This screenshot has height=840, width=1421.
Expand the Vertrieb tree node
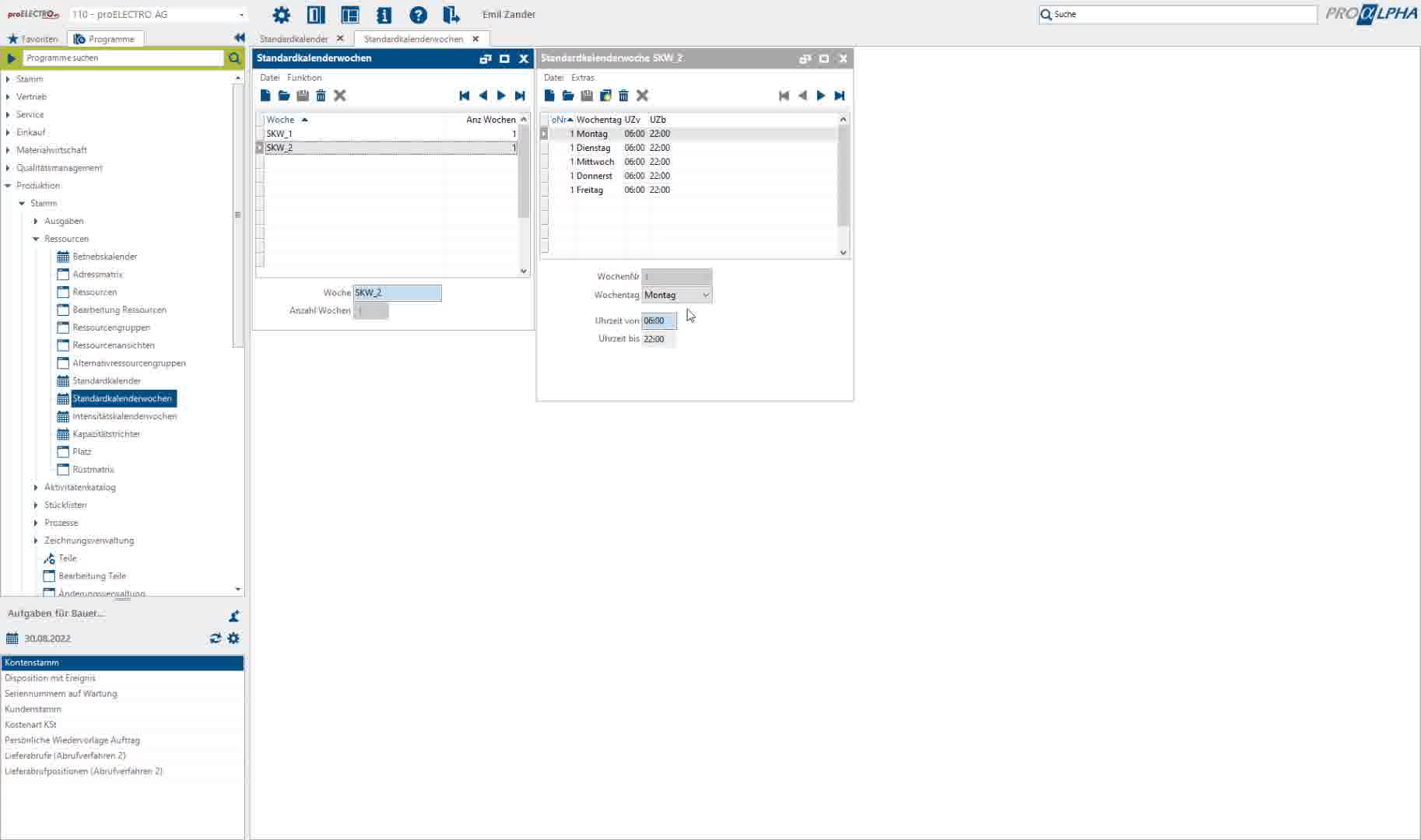pyautogui.click(x=8, y=97)
